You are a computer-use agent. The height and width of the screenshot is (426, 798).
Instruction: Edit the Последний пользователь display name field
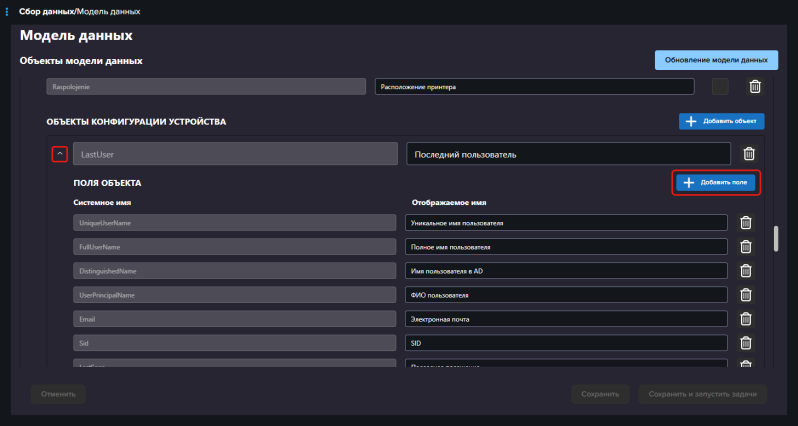click(x=567, y=155)
